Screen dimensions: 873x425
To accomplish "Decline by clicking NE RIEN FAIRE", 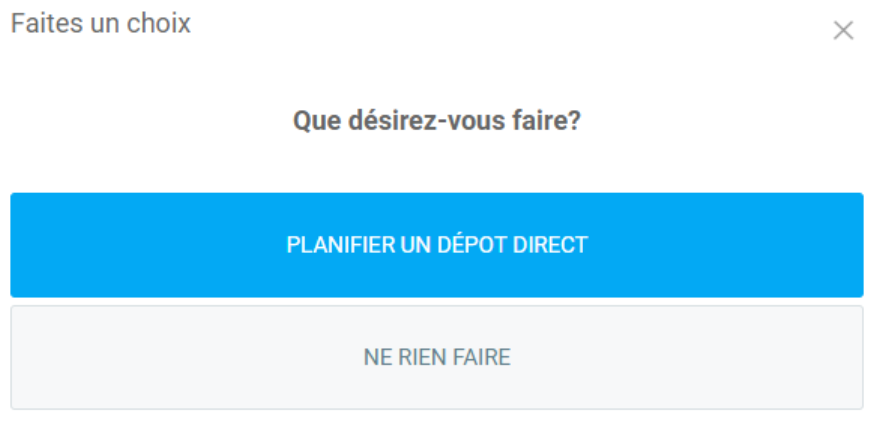I will tap(437, 357).
